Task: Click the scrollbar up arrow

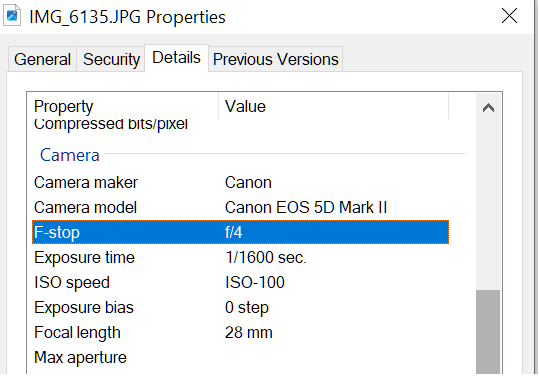Action: (x=488, y=108)
